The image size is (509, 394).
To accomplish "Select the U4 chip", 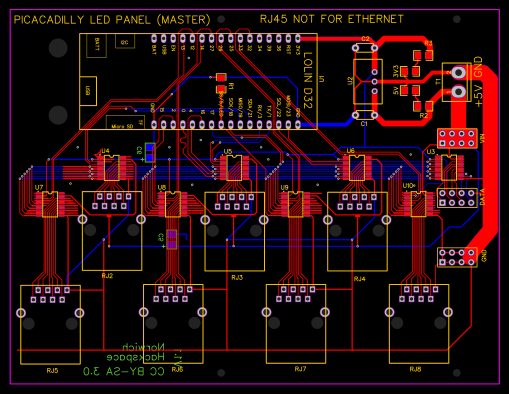I will point(112,168).
